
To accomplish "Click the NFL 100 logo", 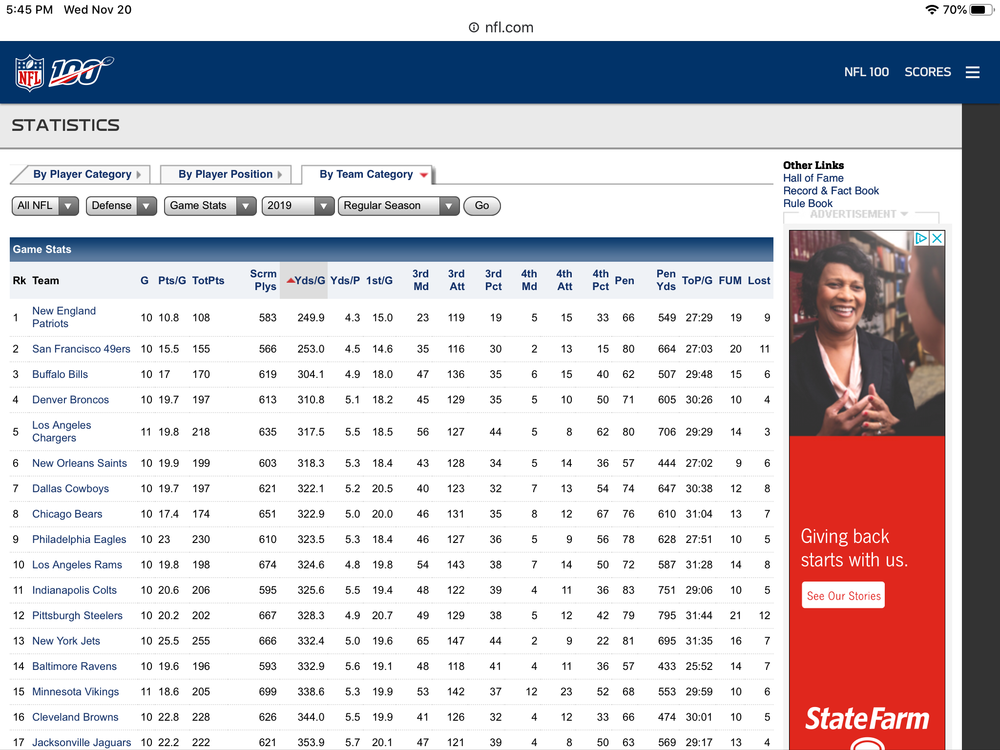I will (64, 73).
